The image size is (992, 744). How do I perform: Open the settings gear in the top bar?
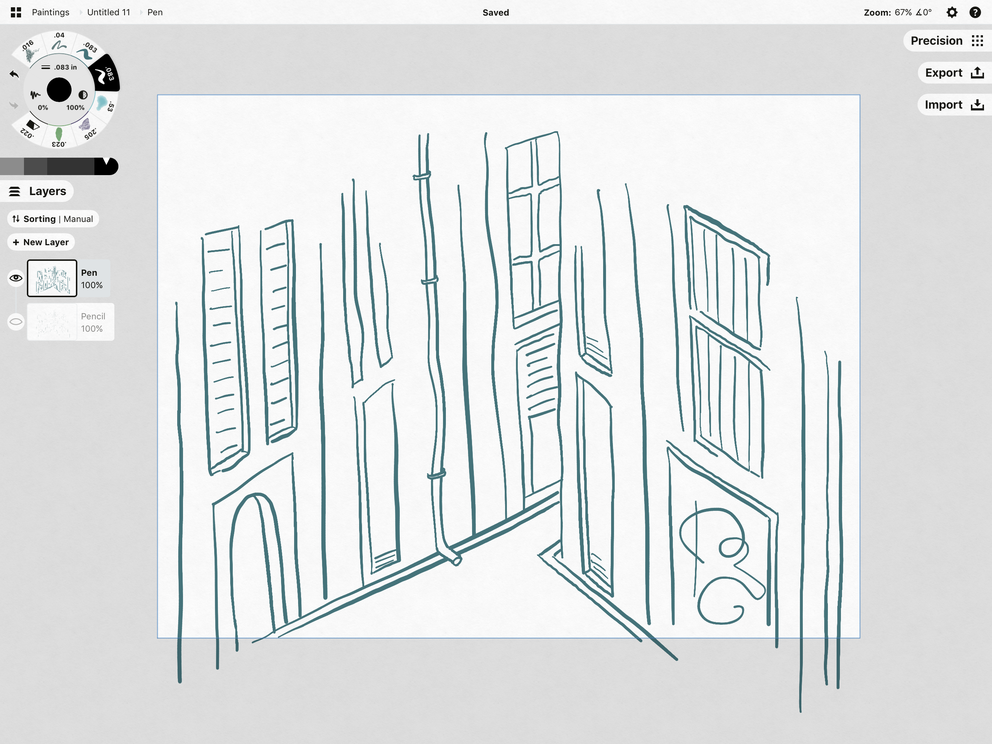[951, 12]
